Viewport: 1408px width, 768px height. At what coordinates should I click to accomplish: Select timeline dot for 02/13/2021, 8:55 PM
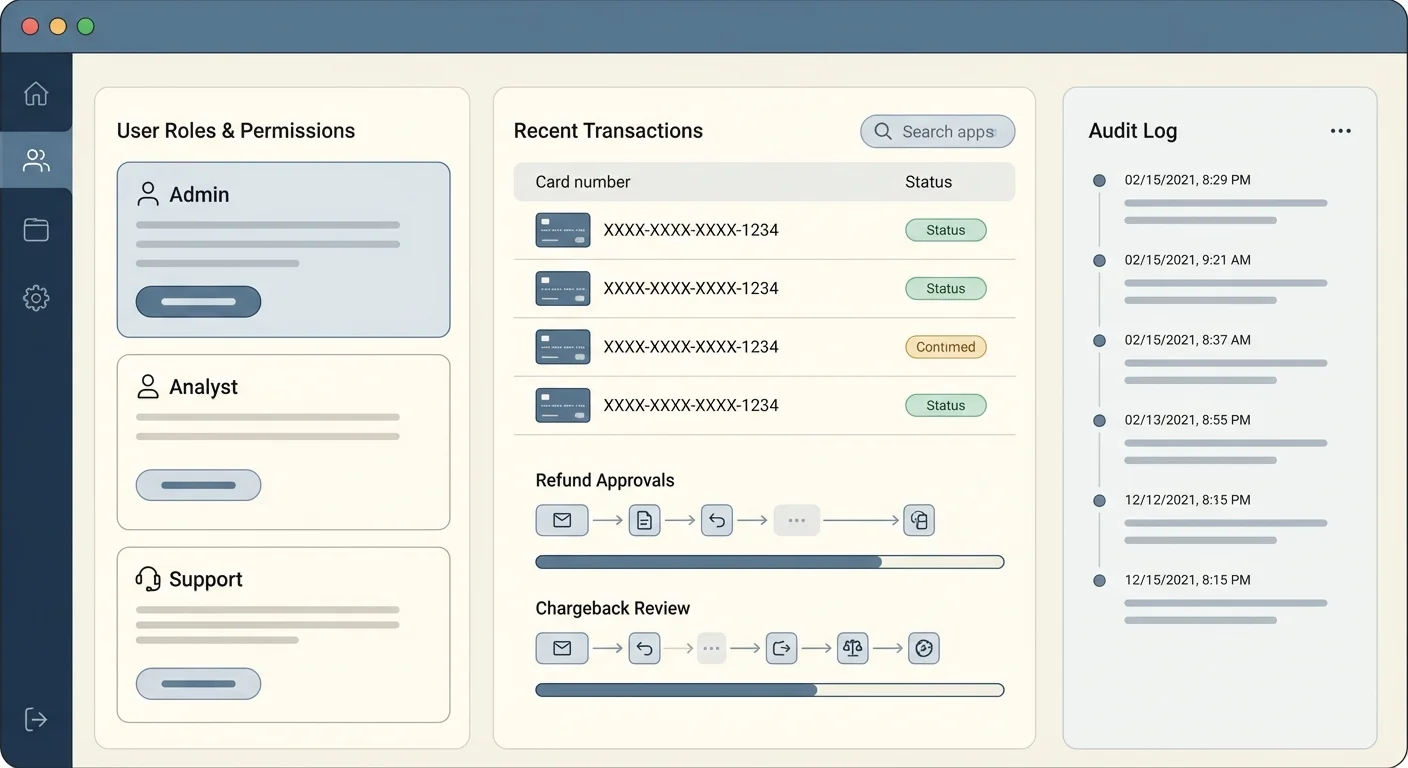1099,421
